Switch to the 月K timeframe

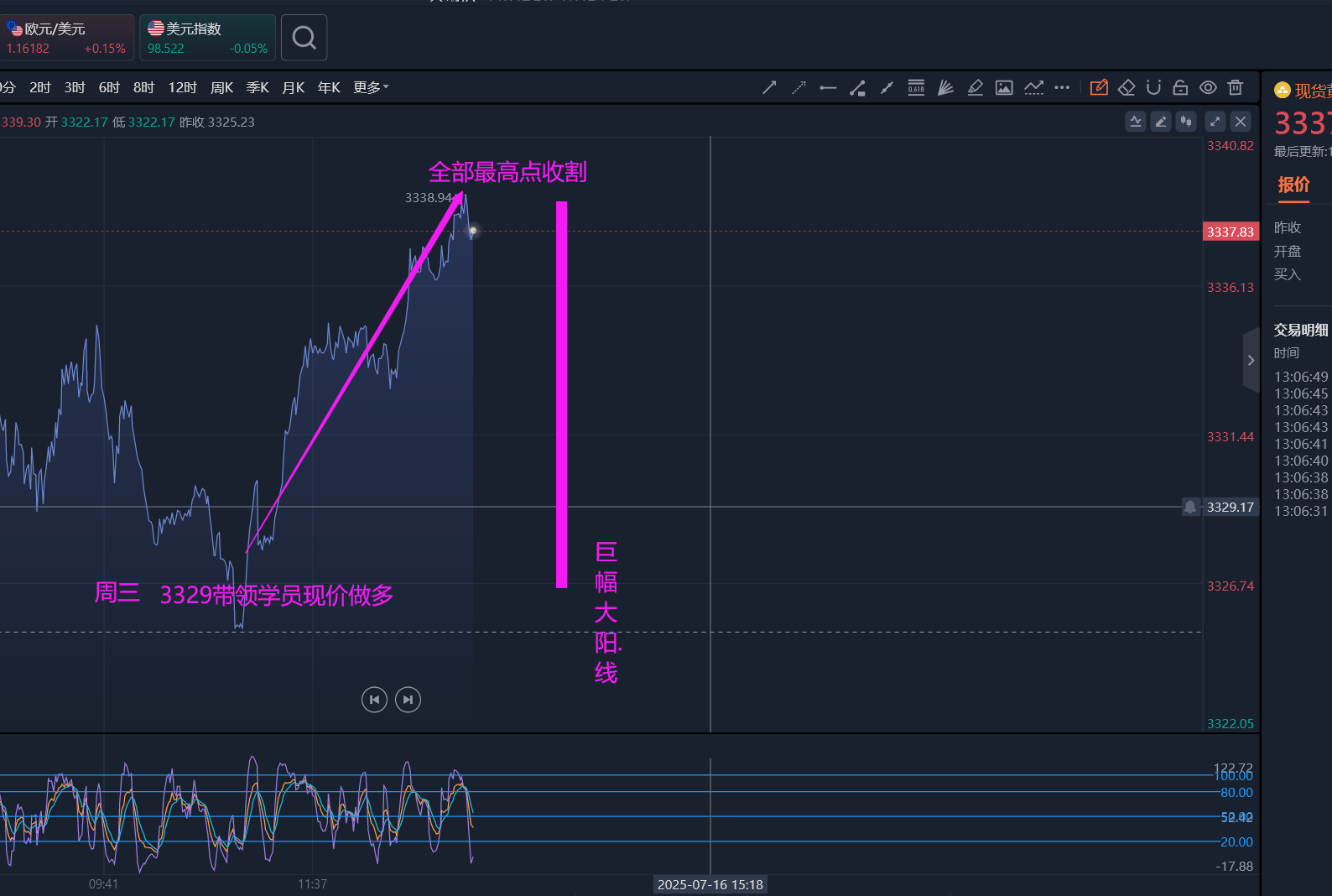click(x=294, y=87)
